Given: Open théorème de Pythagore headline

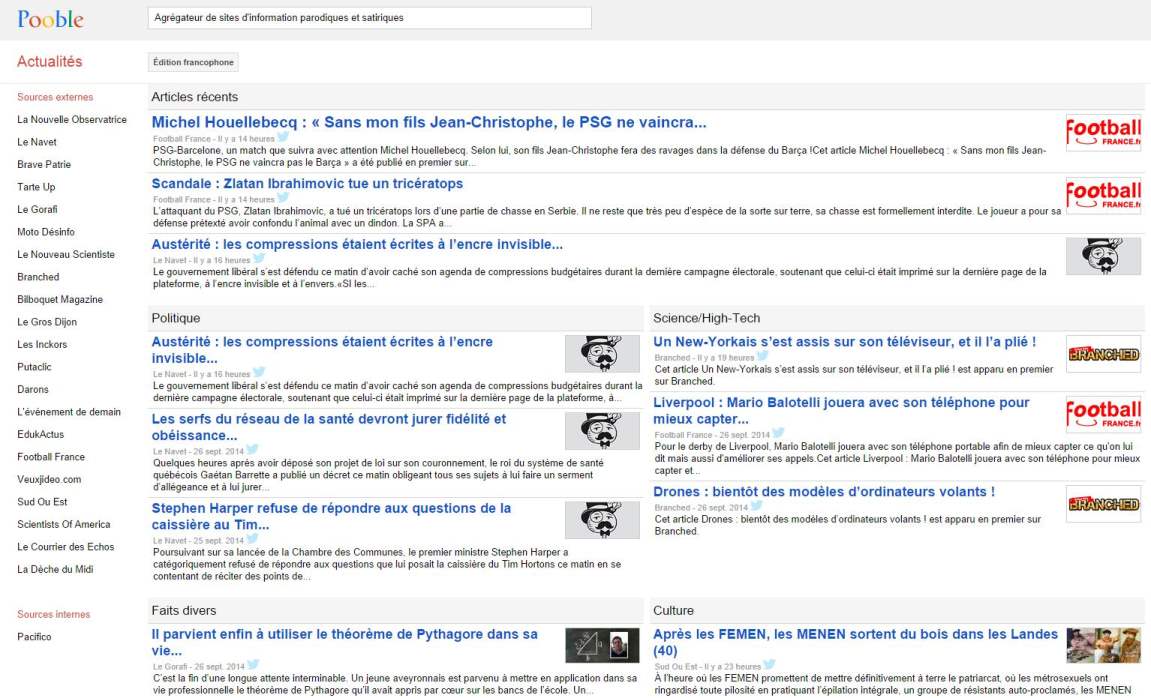Looking at the screenshot, I should coord(344,642).
